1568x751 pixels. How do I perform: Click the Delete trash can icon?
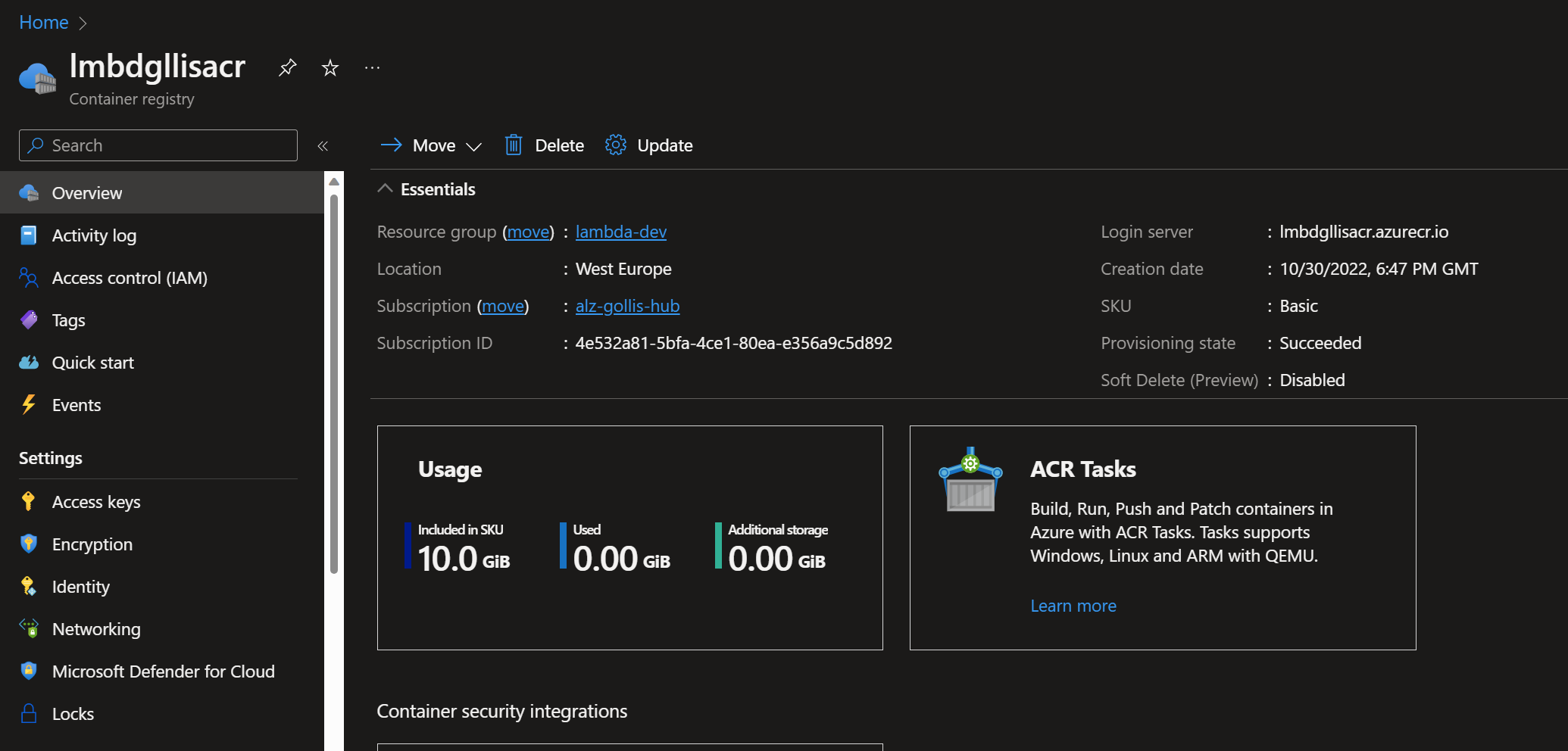coord(514,145)
